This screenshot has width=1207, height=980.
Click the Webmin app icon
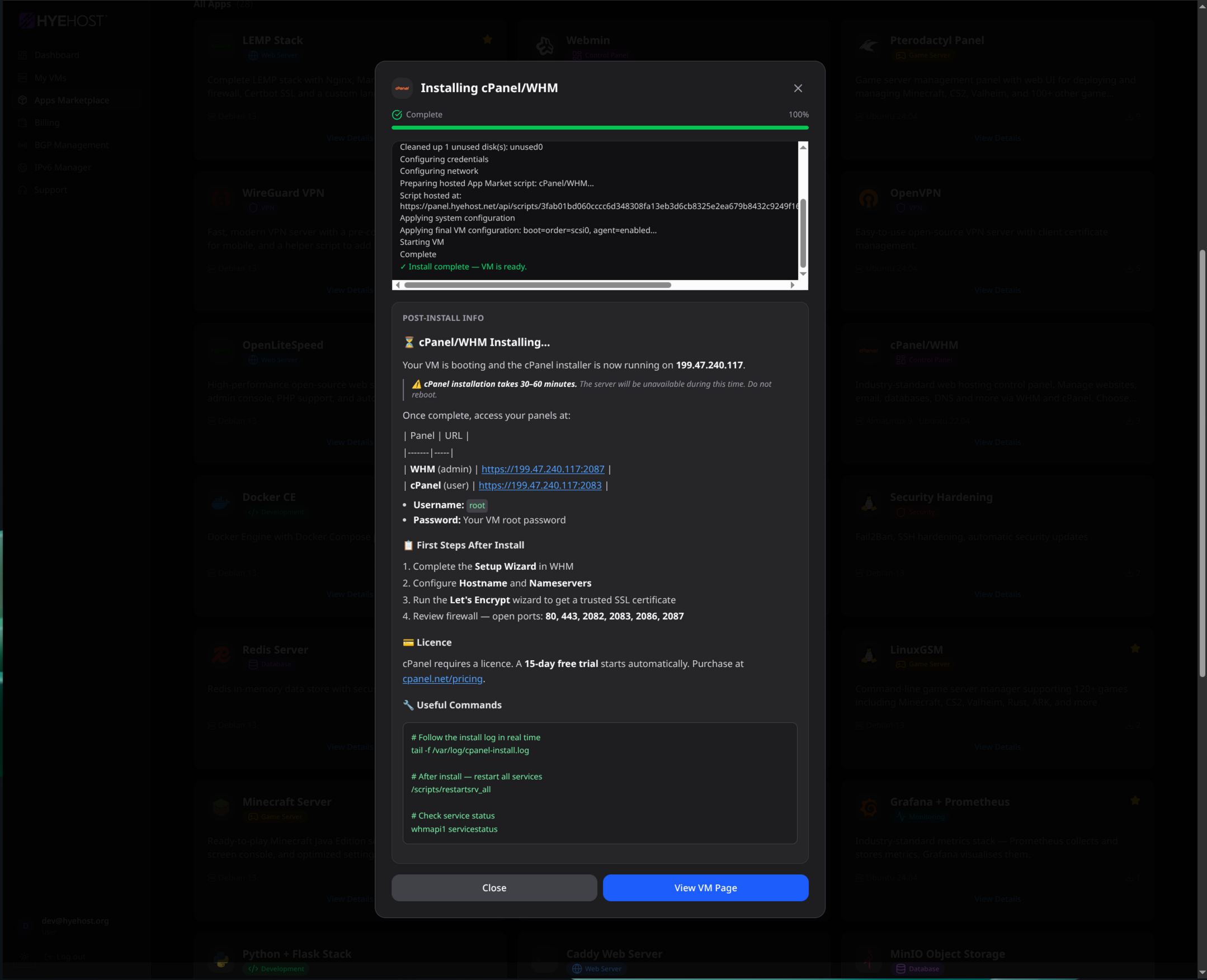point(544,46)
